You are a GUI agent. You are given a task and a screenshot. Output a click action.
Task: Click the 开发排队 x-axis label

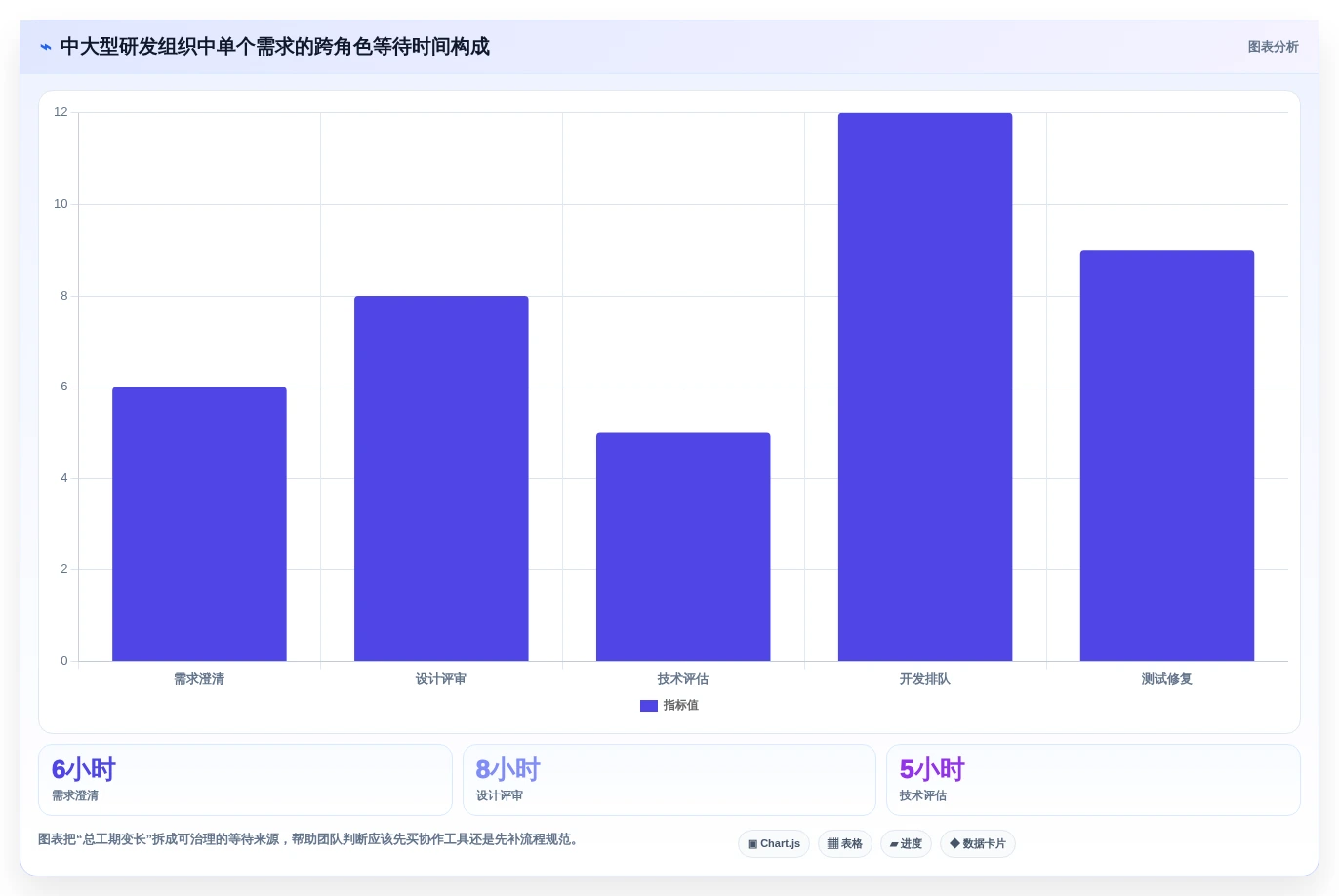click(925, 679)
